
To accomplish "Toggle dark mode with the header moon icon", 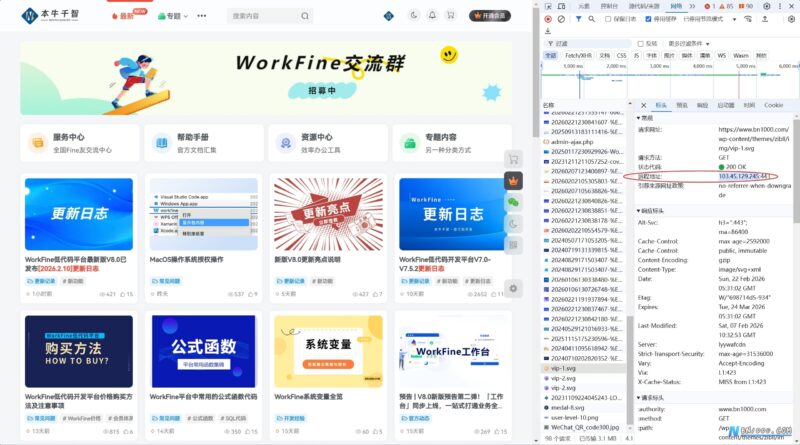I will pos(414,15).
